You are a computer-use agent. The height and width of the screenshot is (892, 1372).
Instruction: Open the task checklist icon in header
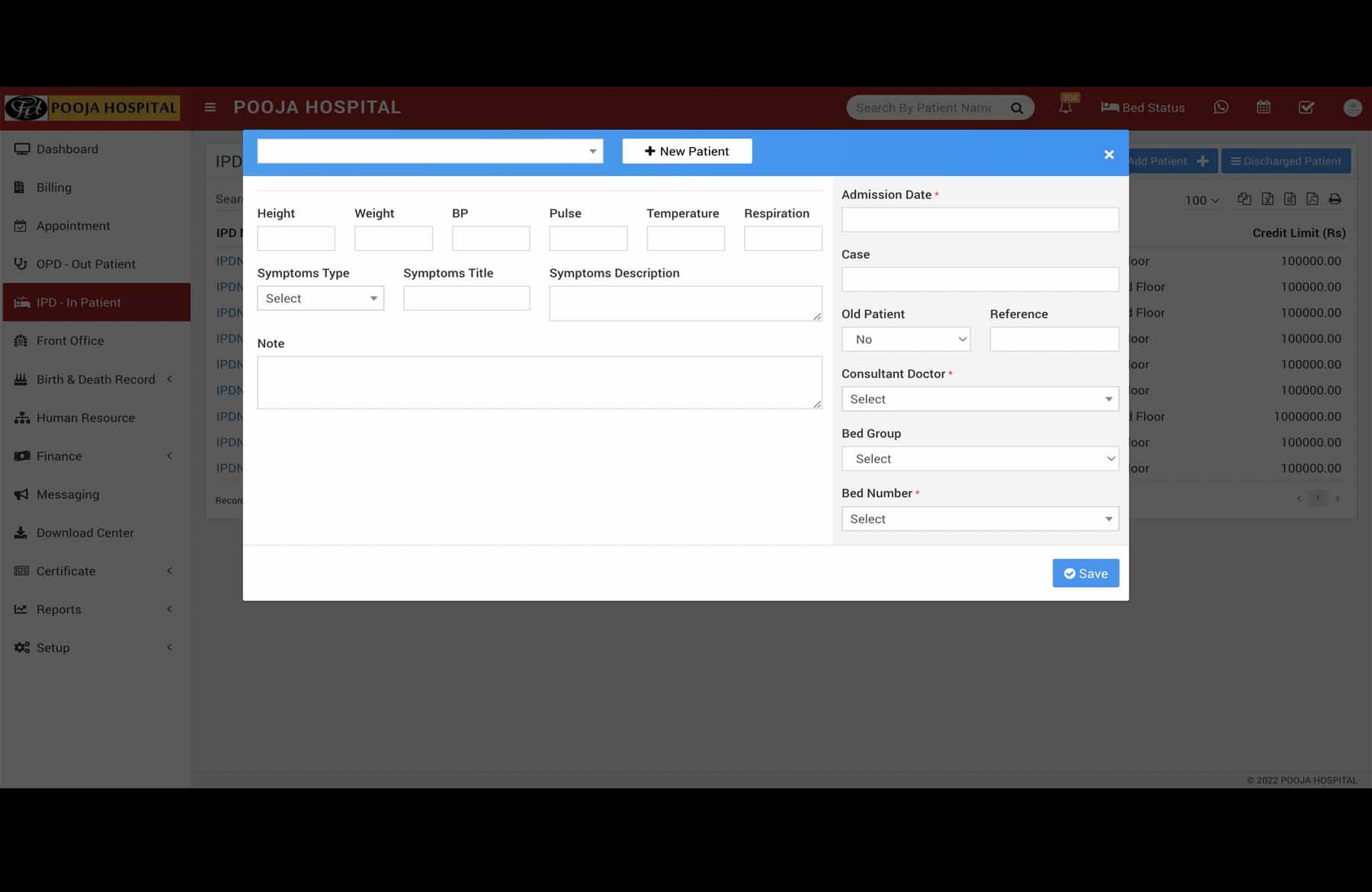coord(1306,107)
